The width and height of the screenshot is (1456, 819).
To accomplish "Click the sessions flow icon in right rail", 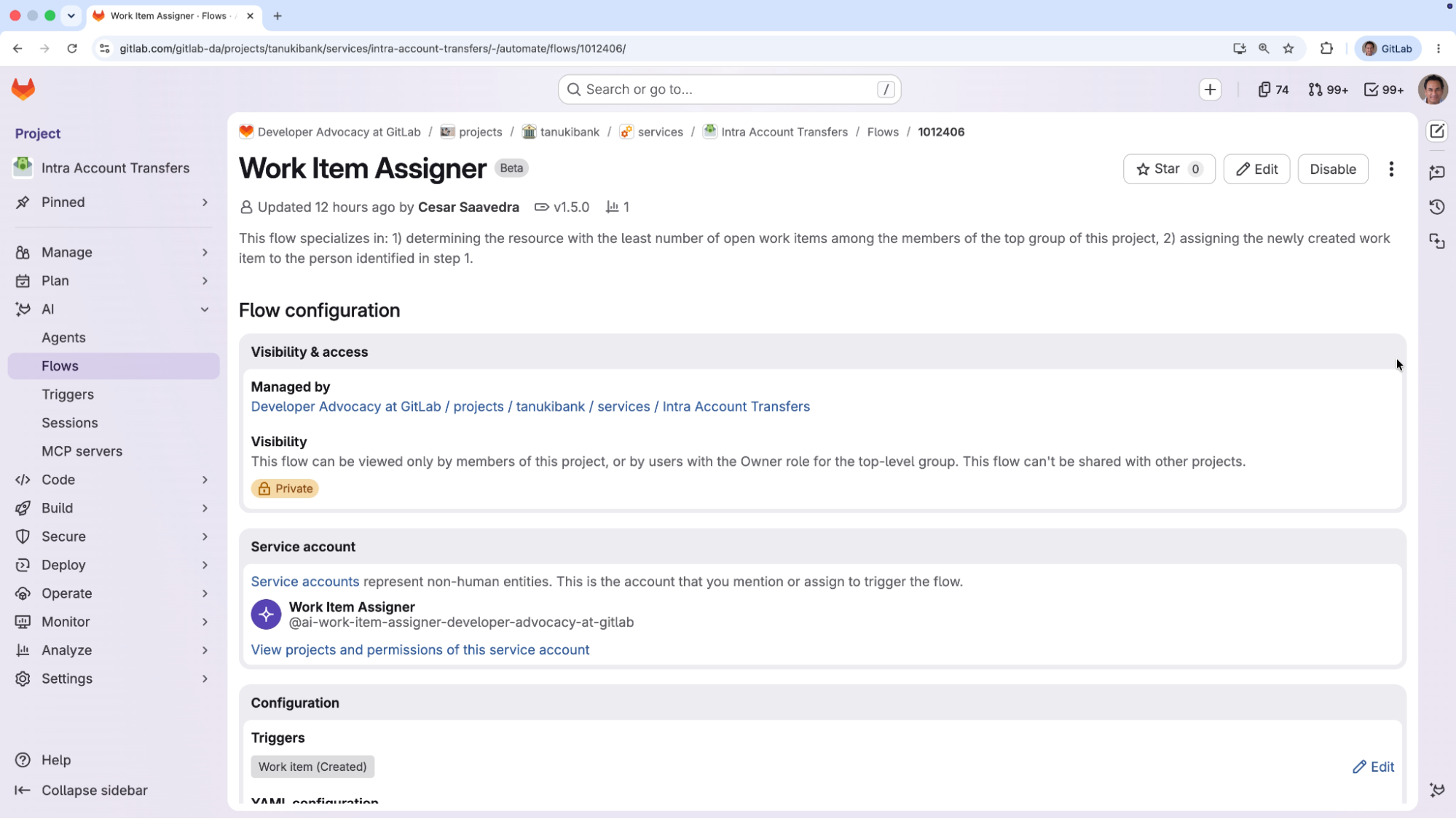I will pyautogui.click(x=1436, y=242).
